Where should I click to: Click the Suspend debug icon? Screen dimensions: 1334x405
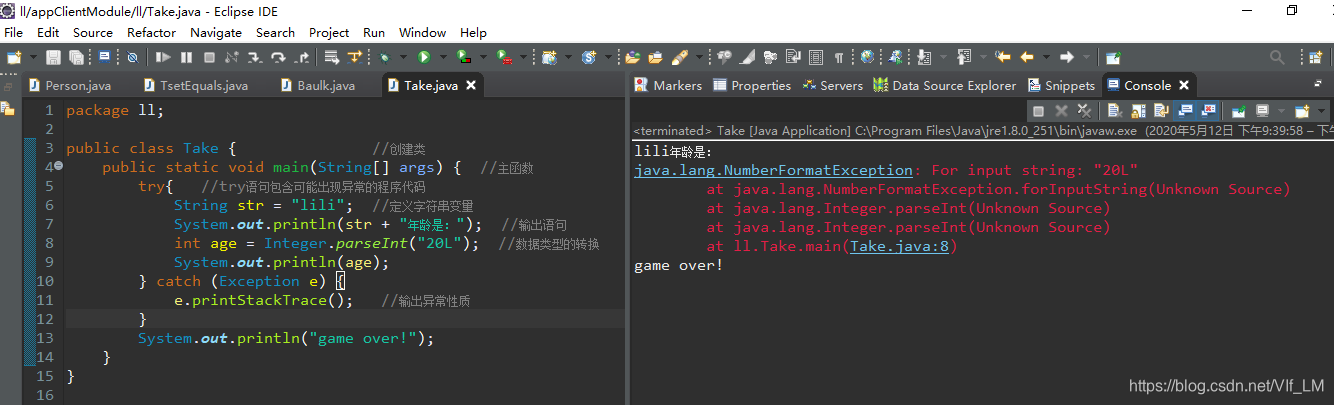186,57
